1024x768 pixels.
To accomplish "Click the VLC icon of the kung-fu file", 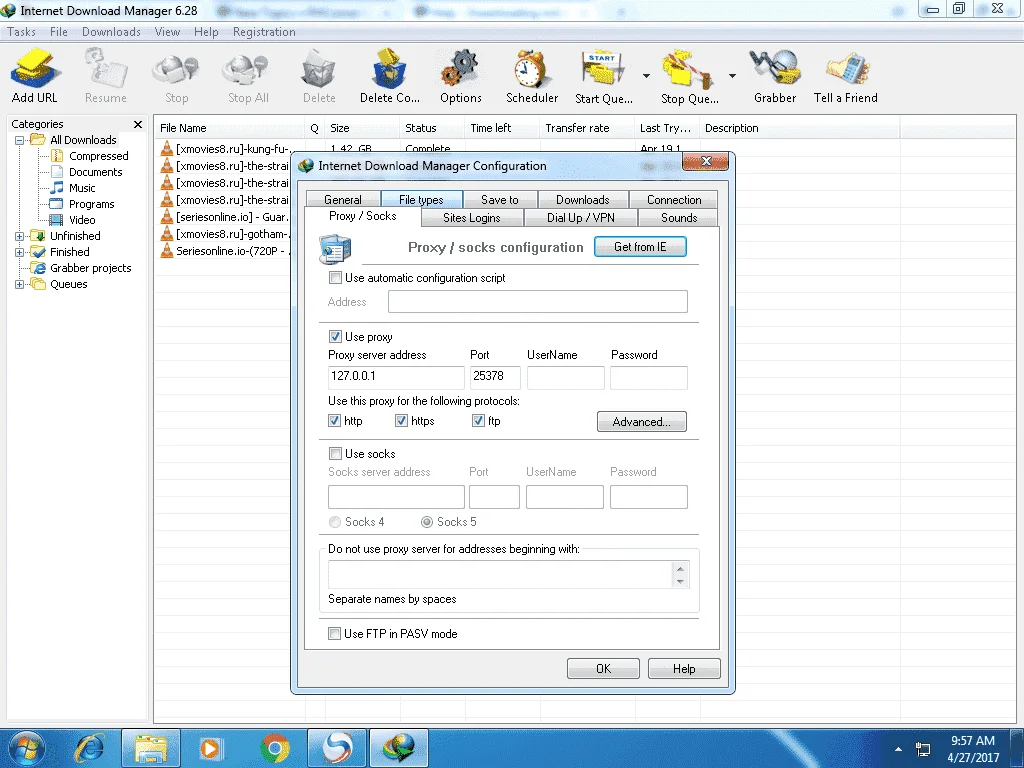I will click(167, 149).
